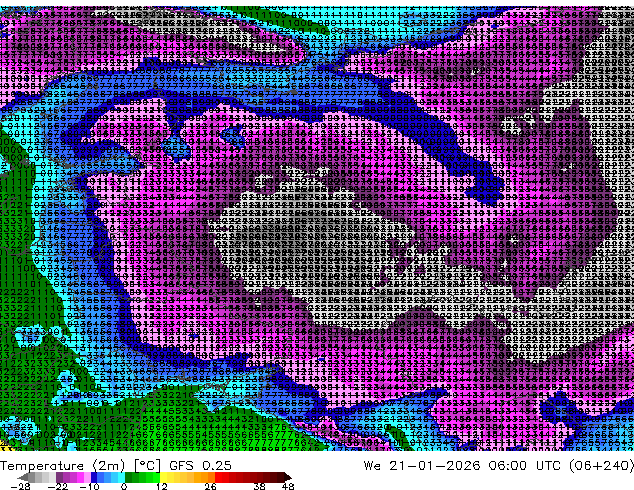Click the 'Temperature (2m) [°C] GFS 0.25' title
The width and height of the screenshot is (634, 490).
116,466
